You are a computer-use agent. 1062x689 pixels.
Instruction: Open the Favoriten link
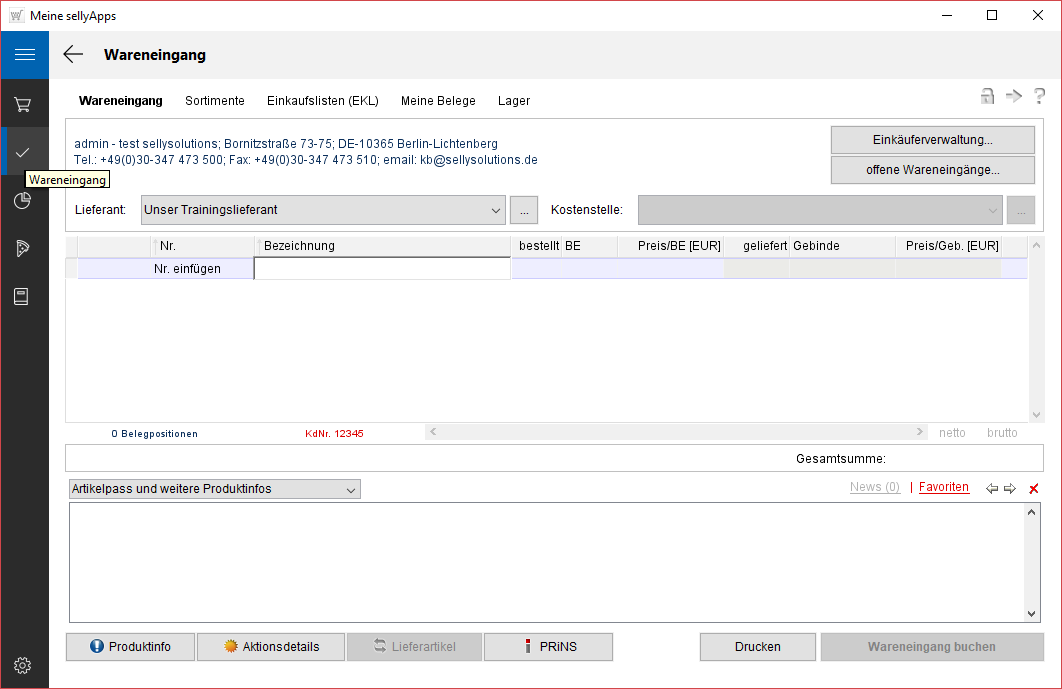tap(943, 487)
